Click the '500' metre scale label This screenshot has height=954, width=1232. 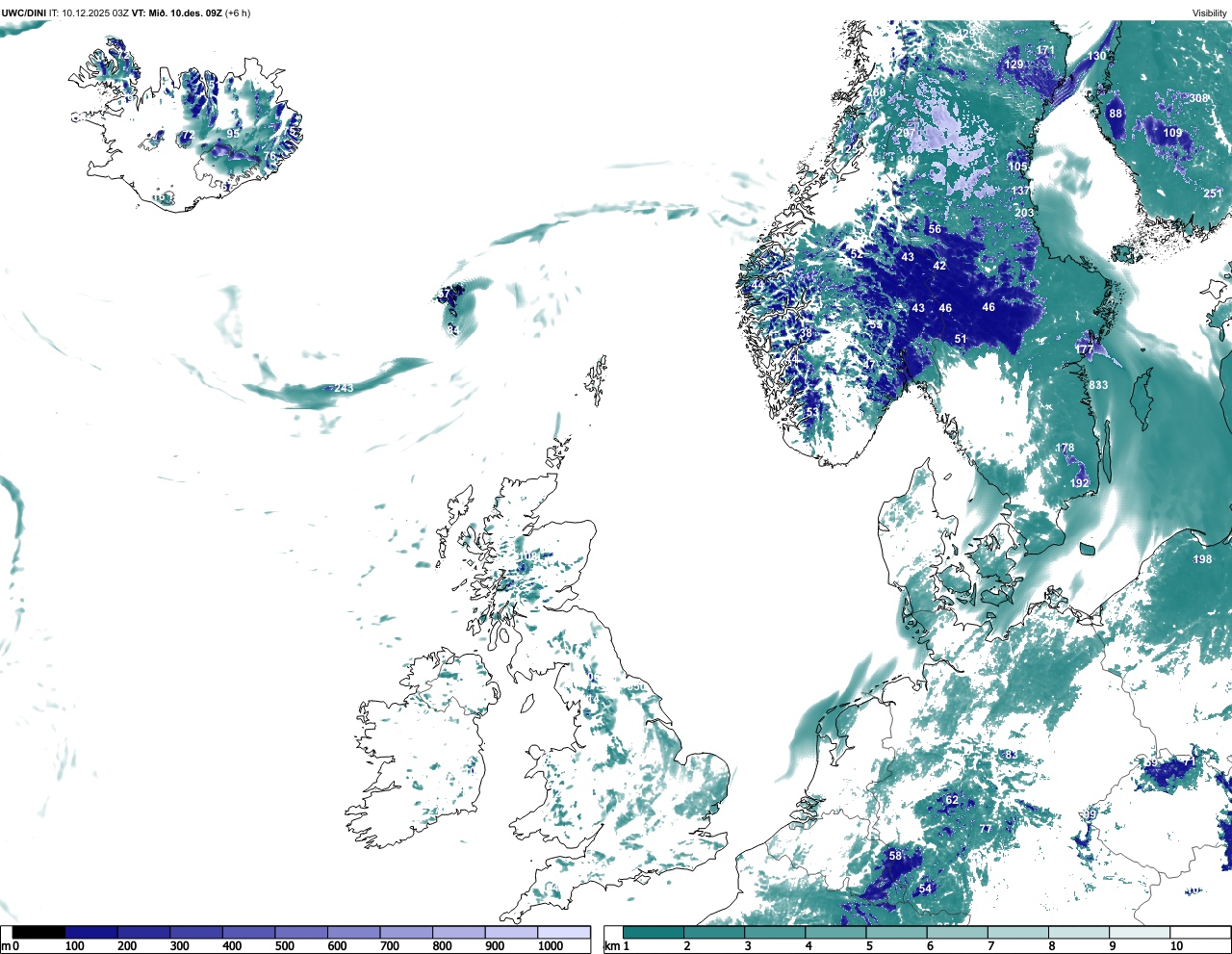pos(285,946)
